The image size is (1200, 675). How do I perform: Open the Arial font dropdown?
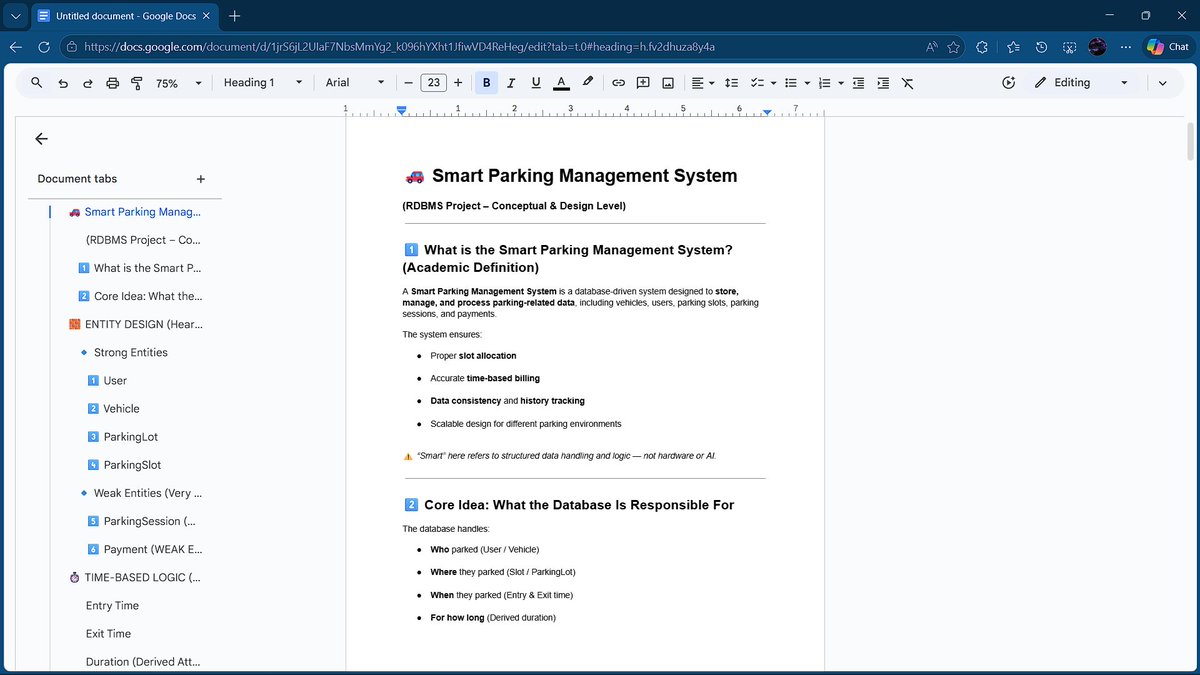(355, 83)
